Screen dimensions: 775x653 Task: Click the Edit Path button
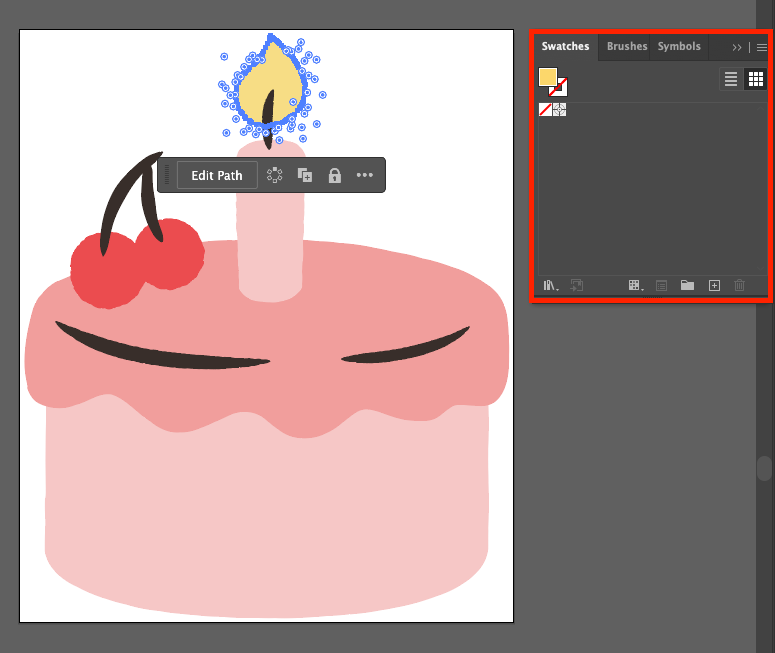[x=217, y=175]
